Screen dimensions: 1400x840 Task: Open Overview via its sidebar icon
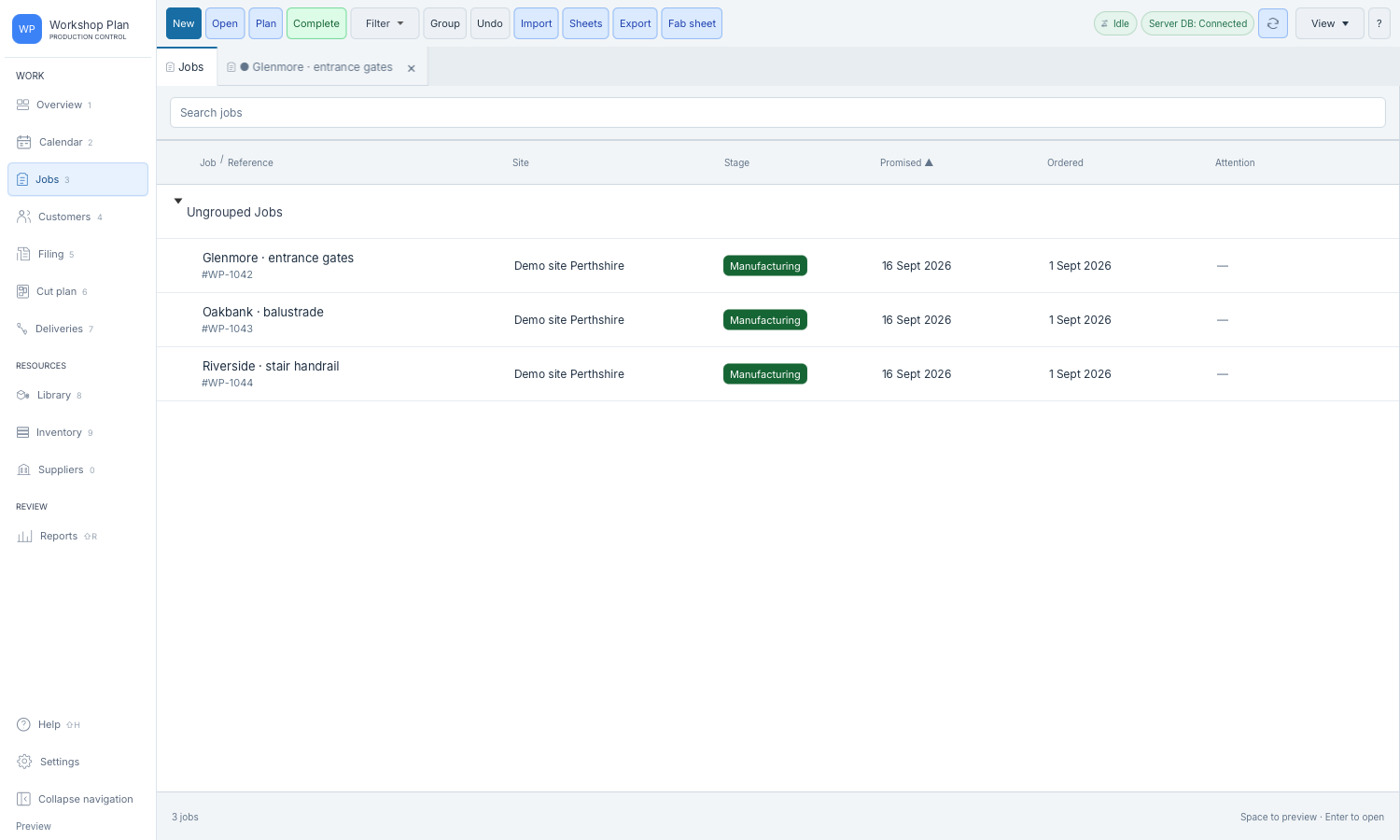[x=23, y=105]
